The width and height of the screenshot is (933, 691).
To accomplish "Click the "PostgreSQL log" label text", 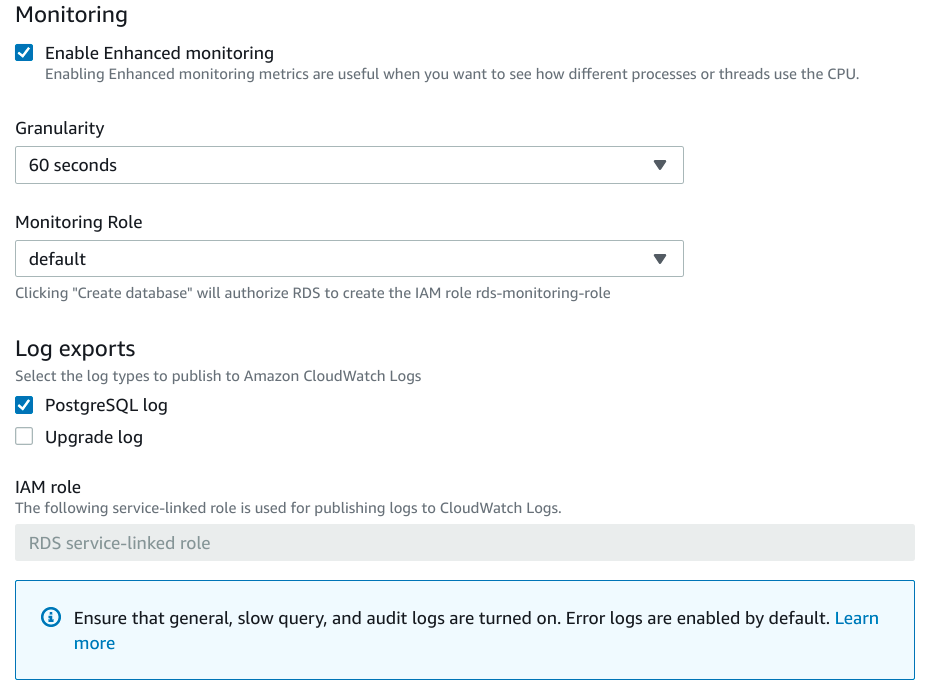I will click(106, 406).
